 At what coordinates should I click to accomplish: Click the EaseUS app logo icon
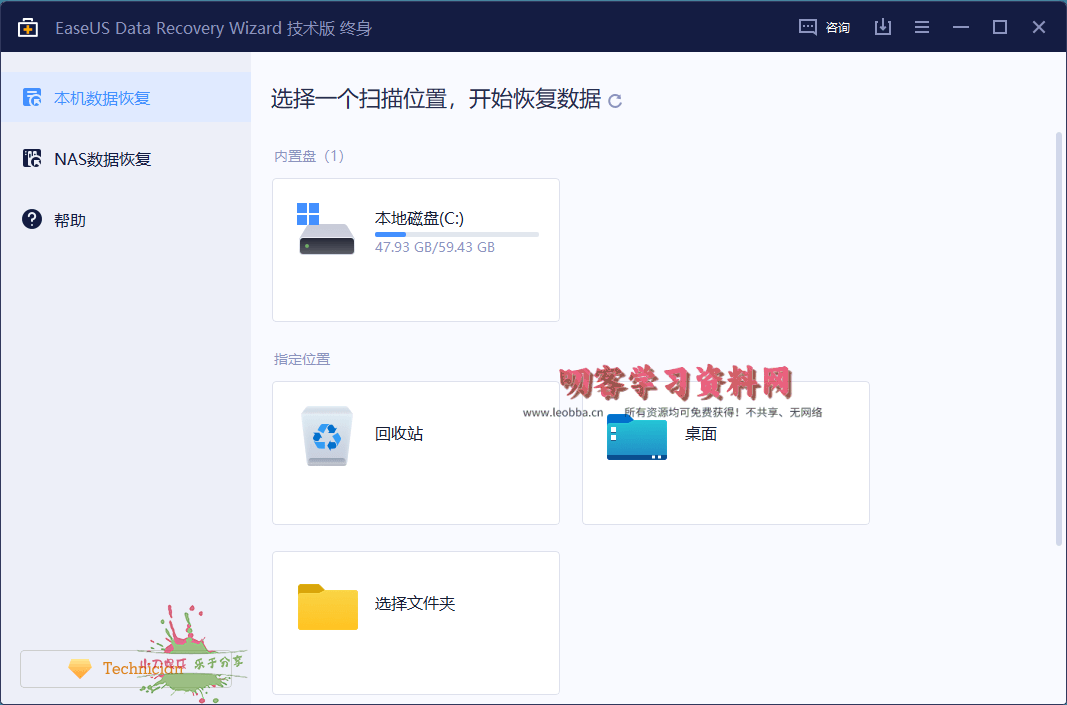coord(28,27)
